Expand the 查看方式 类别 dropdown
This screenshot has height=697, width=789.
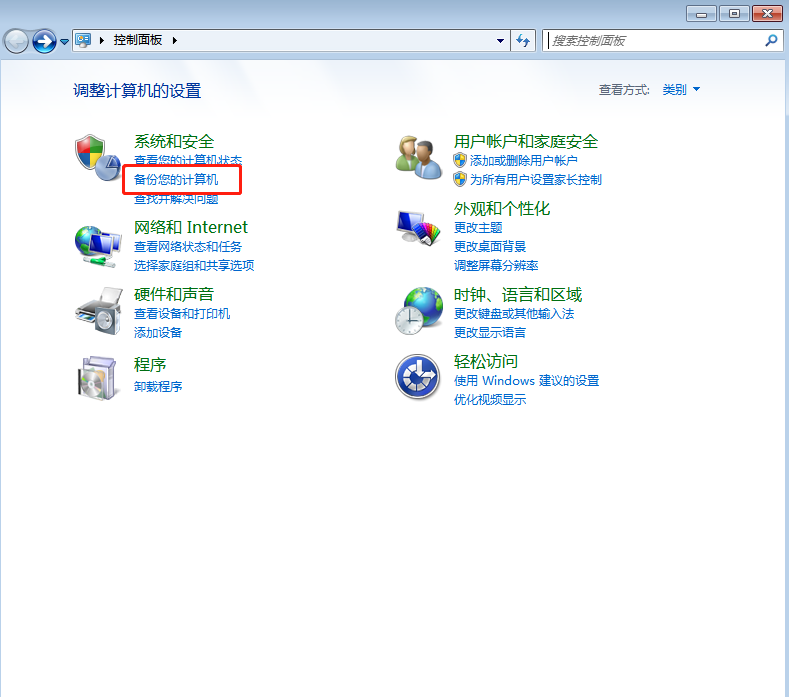pos(681,90)
